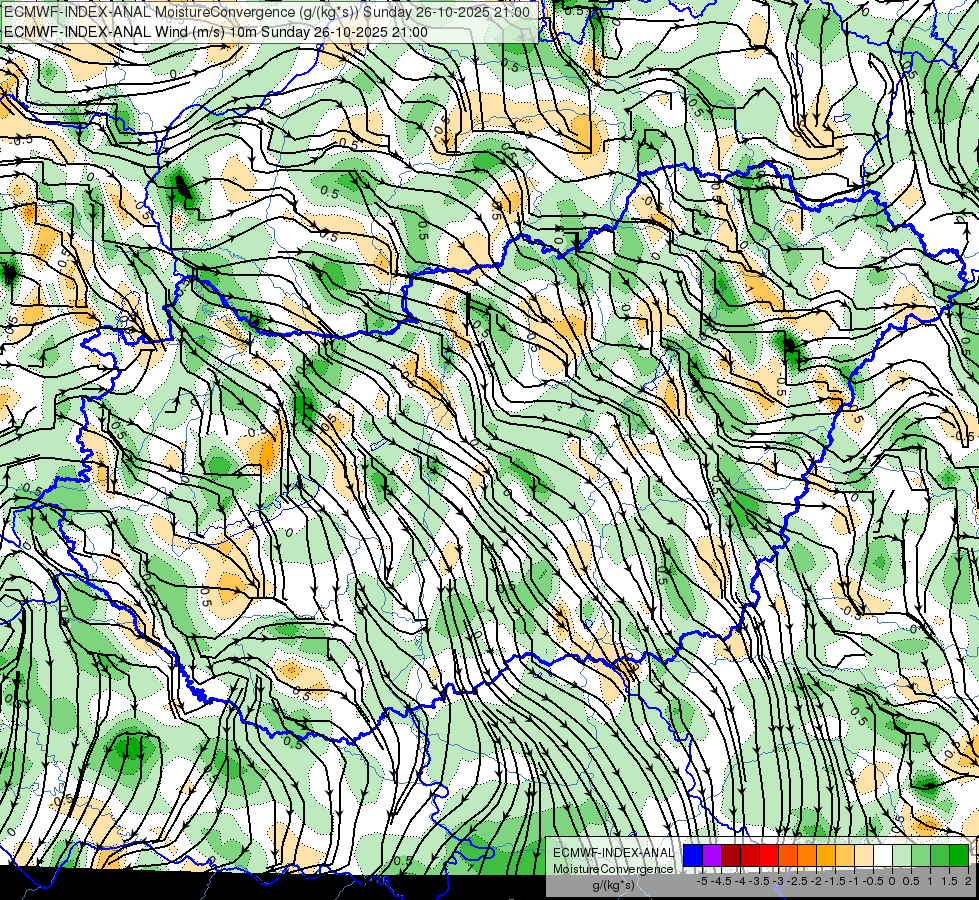Image resolution: width=979 pixels, height=900 pixels.
Task: Select the -3.5 legend tick label
Action: [x=759, y=881]
